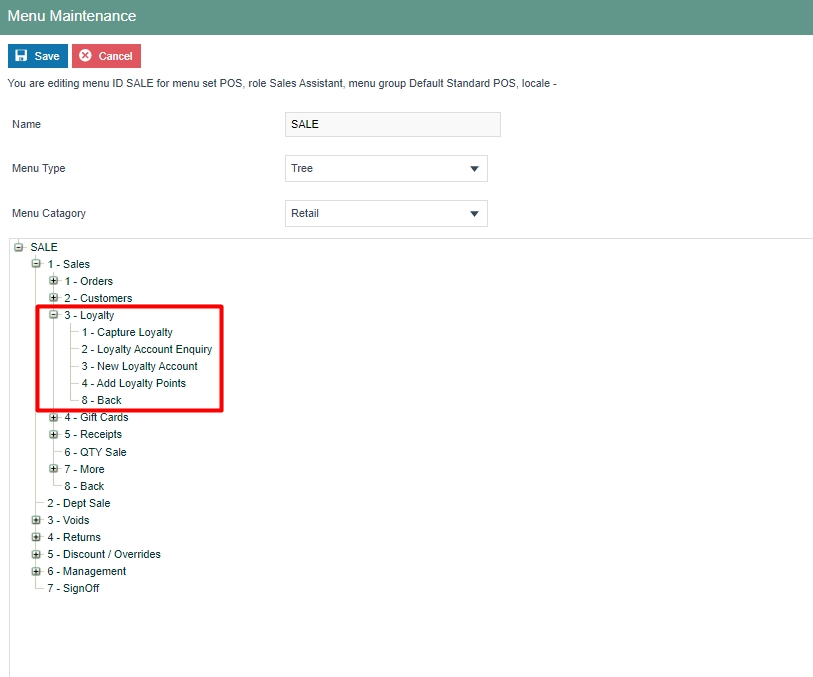813x677 pixels.
Task: Select Loyalty Account Enquiry in tree
Action: click(x=146, y=349)
